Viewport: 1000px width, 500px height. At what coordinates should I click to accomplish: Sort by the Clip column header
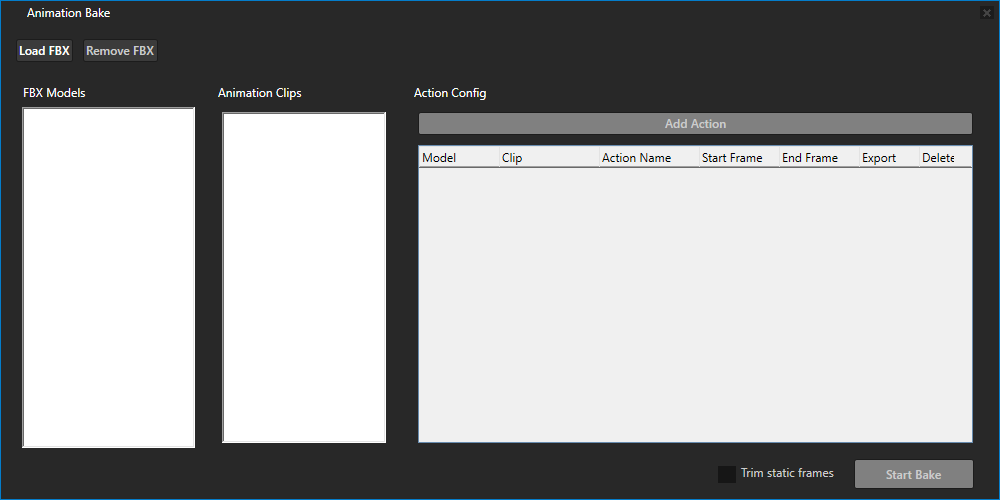click(x=549, y=158)
